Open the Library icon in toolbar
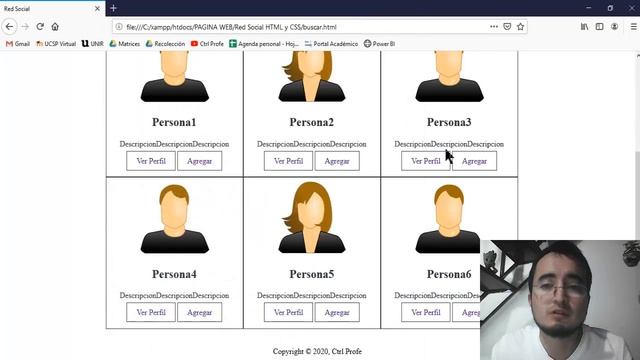Viewport: 640px width, 360px height. (x=584, y=27)
